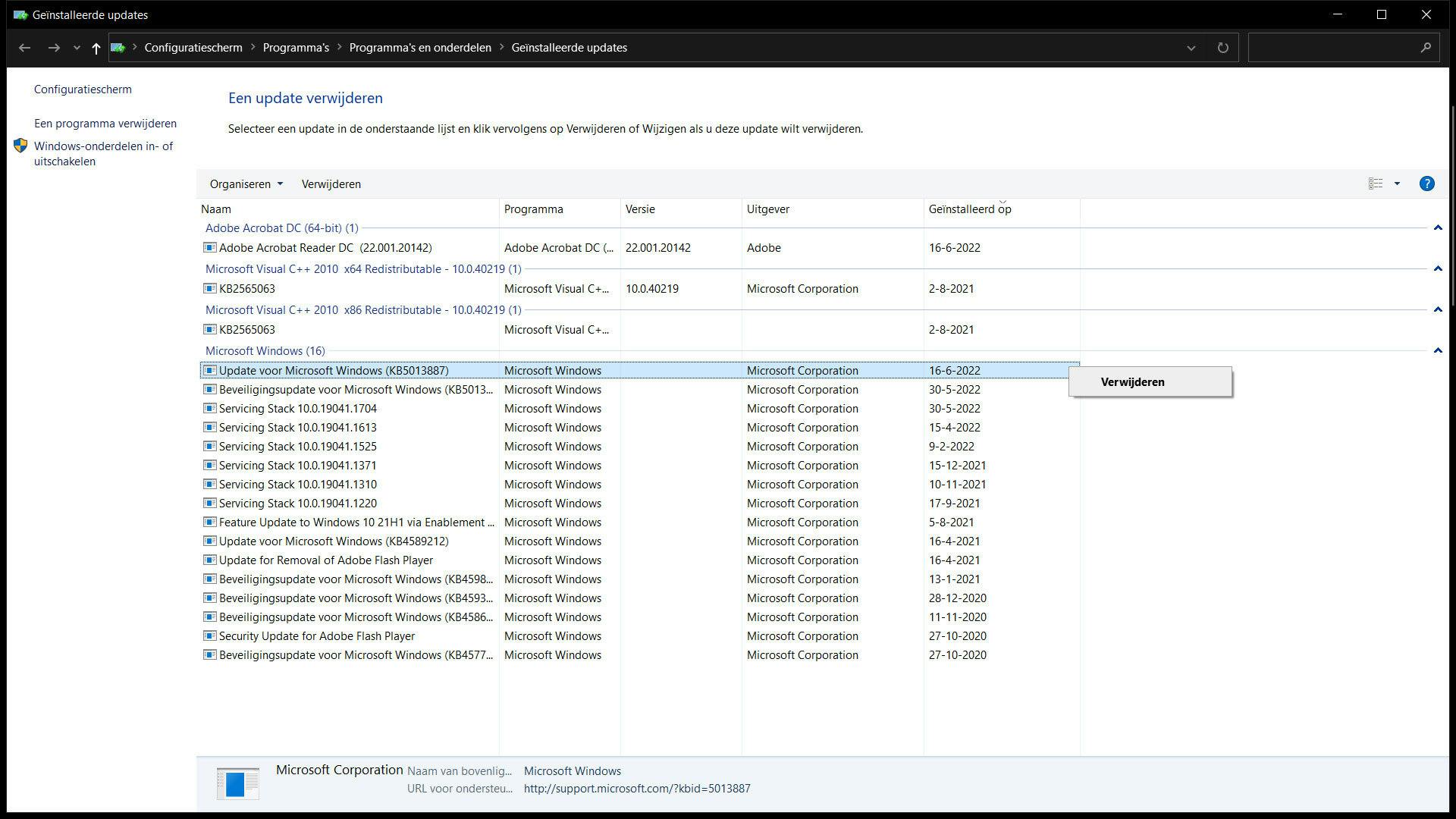Collapse the Microsoft Windows (16) group
The image size is (1456, 819).
1437,351
